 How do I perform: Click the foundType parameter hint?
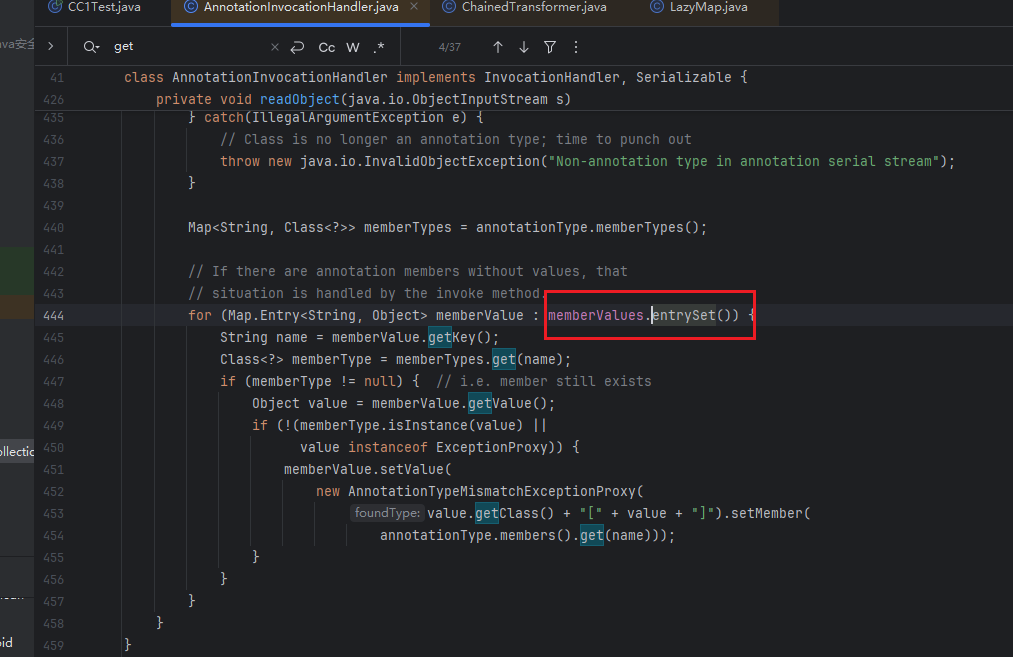(387, 513)
